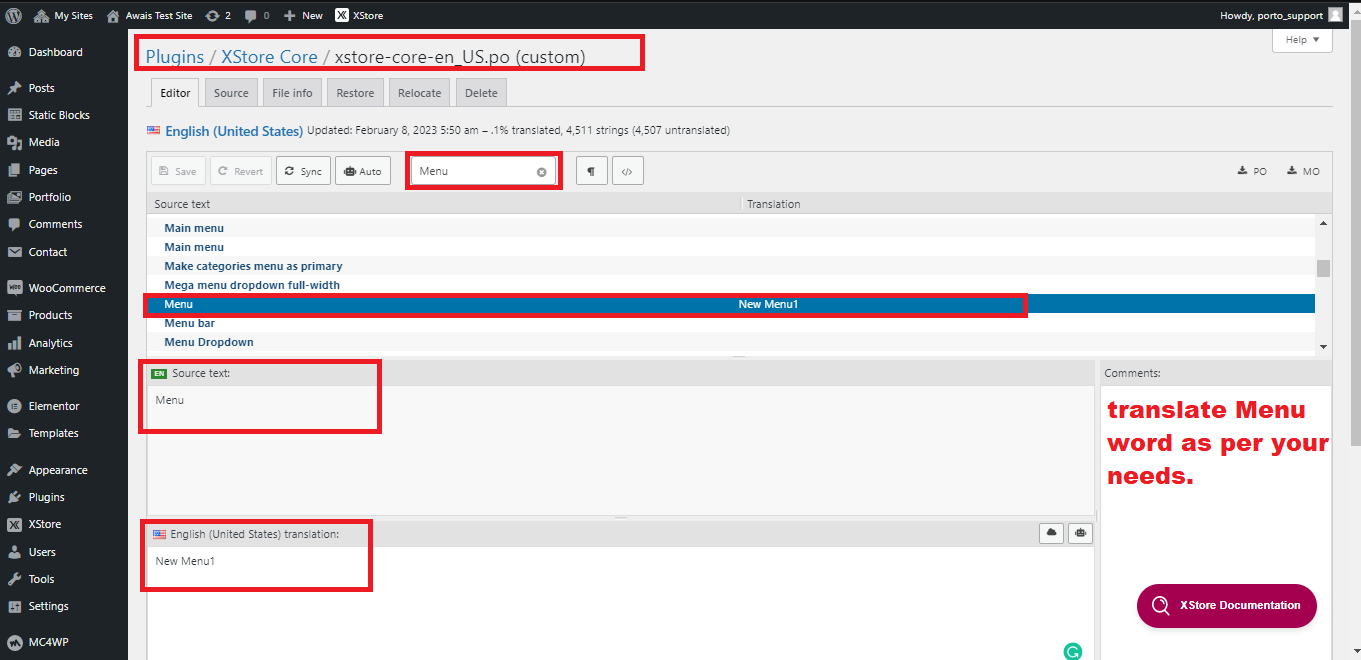Toggle code view button
This screenshot has width=1361, height=660.
(627, 171)
